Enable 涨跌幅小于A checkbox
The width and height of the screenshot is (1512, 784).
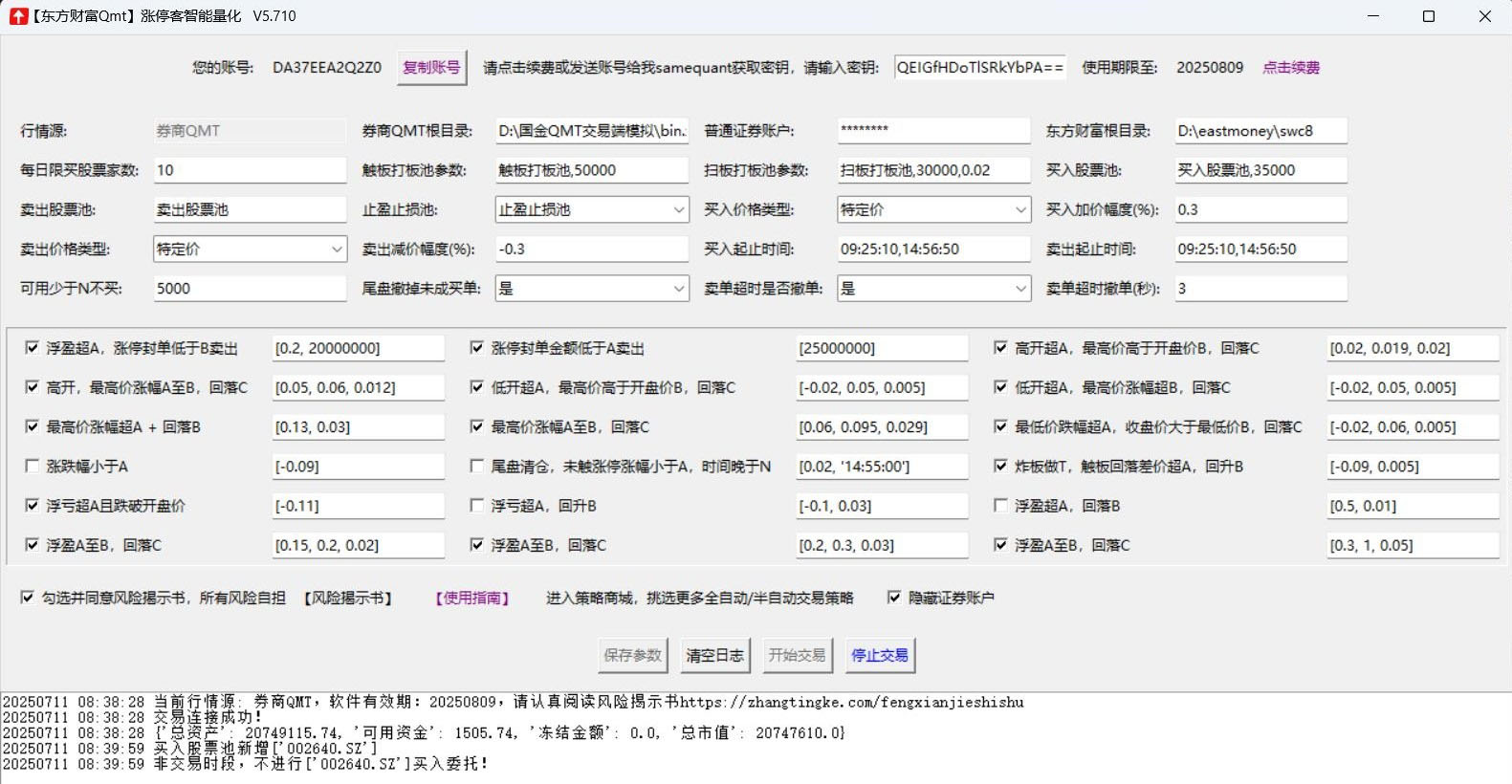point(33,467)
